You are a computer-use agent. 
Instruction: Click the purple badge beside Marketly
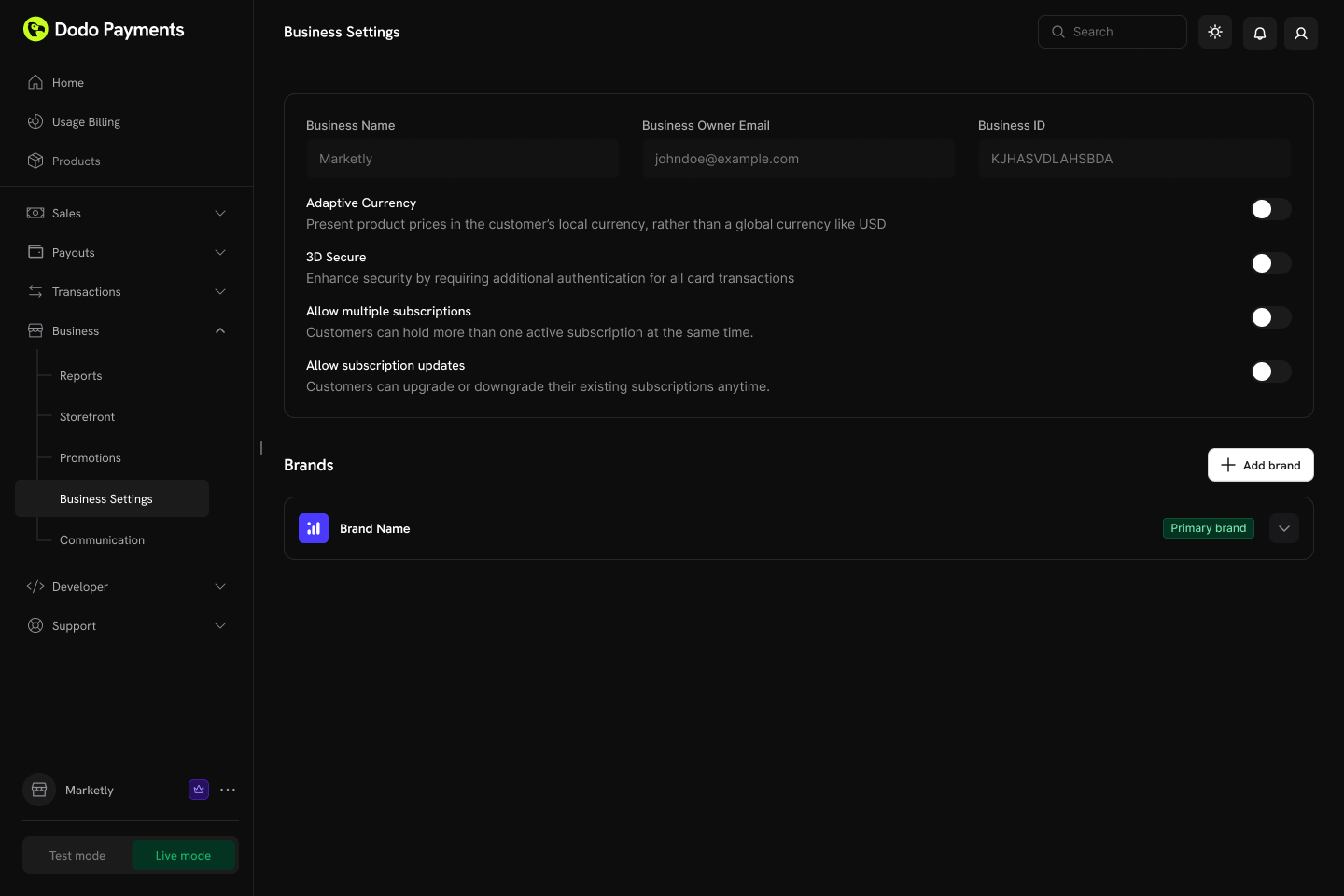point(199,790)
